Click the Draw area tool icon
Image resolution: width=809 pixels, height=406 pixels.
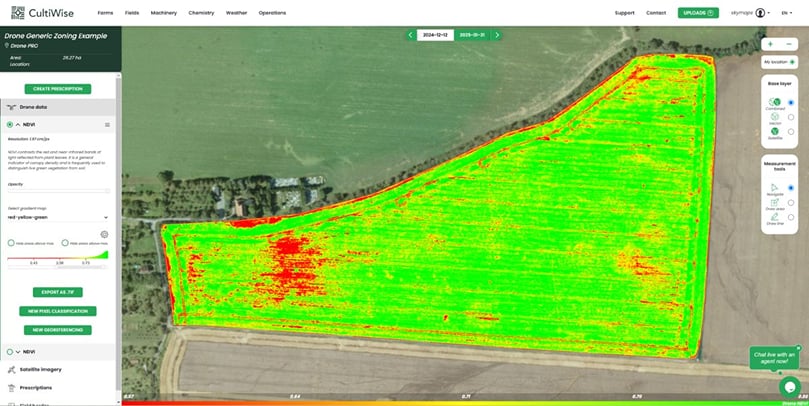[774, 202]
